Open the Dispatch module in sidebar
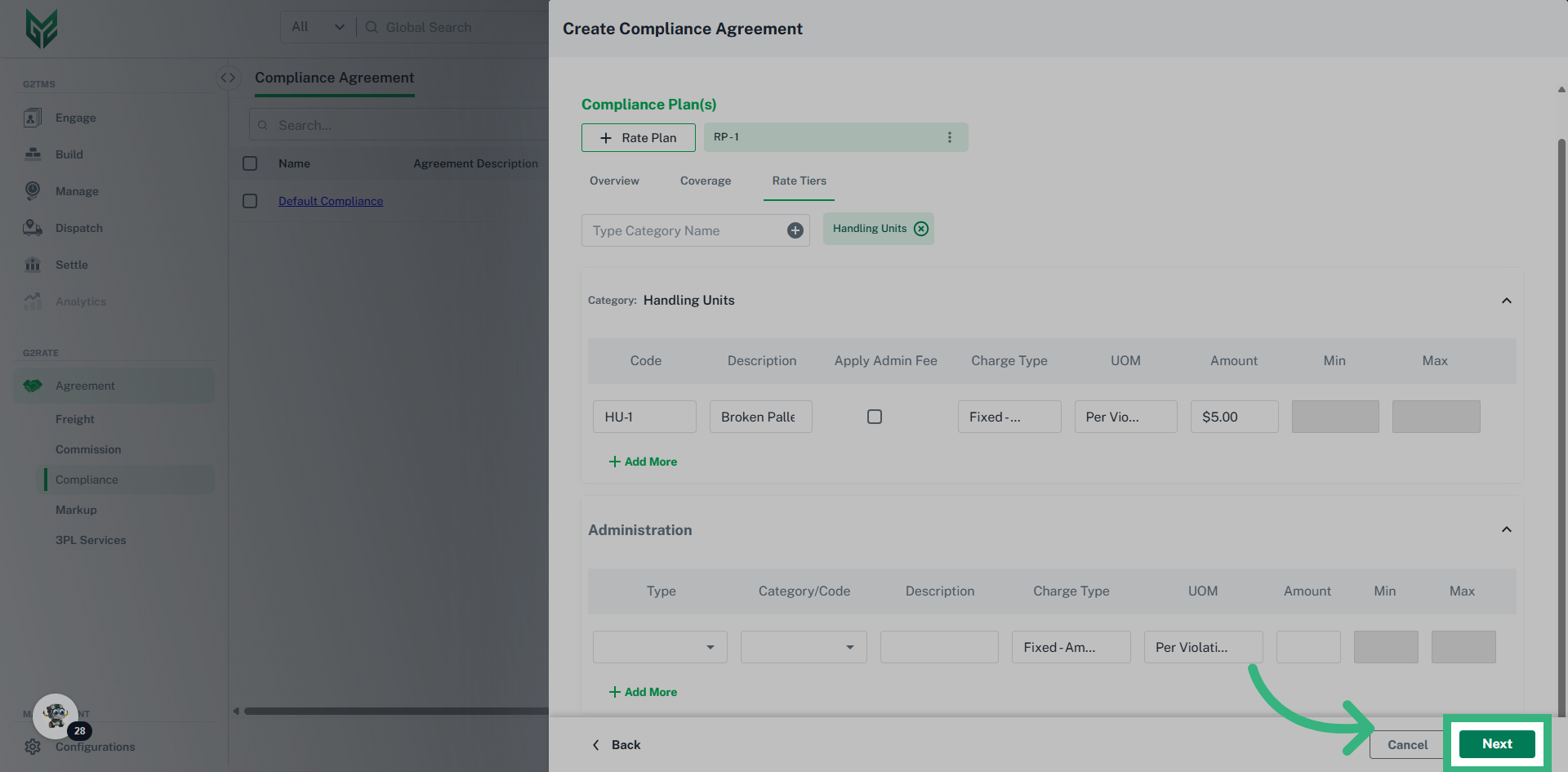The height and width of the screenshot is (772, 1568). pos(78,228)
